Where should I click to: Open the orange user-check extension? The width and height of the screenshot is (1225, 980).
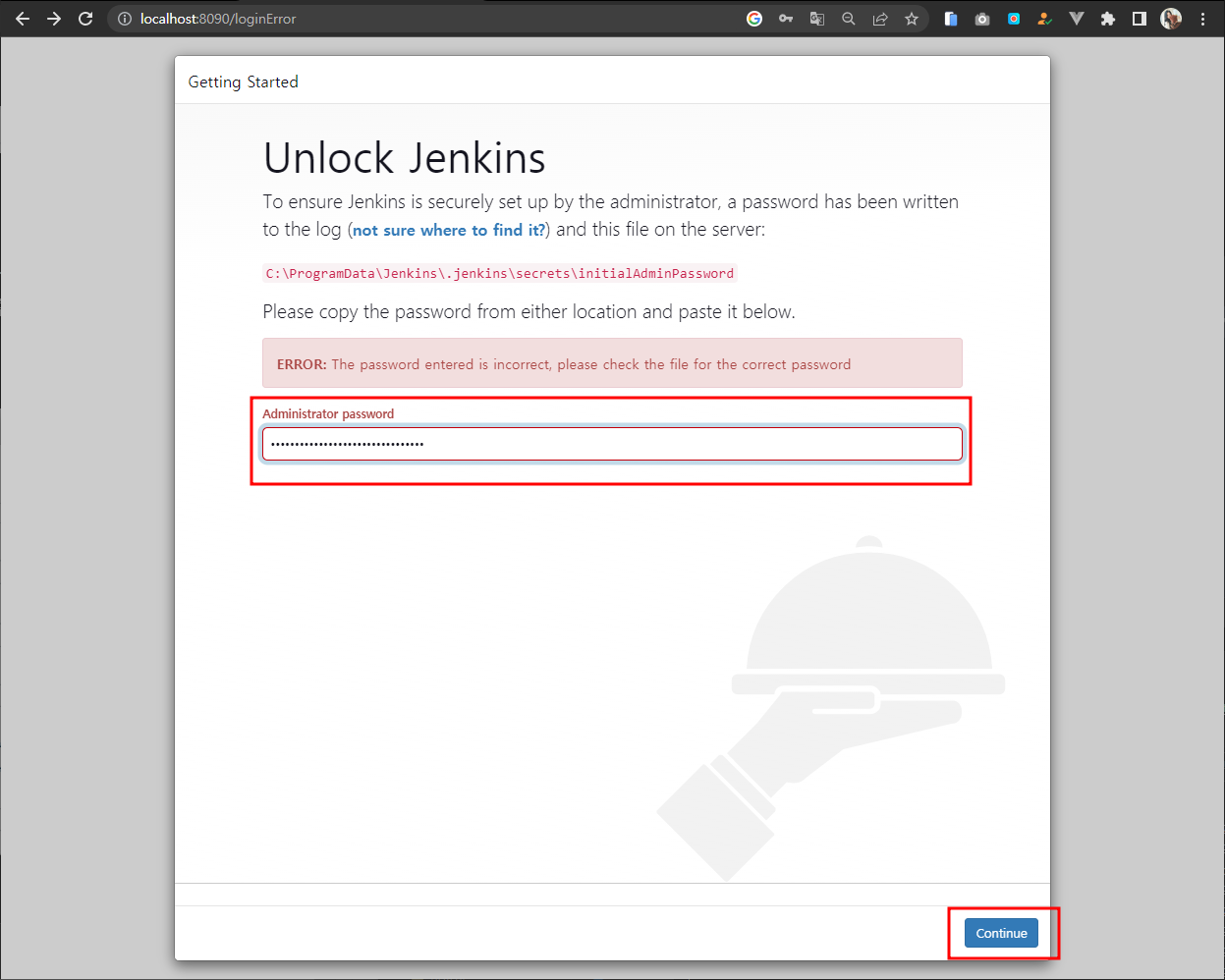pyautogui.click(x=1045, y=19)
